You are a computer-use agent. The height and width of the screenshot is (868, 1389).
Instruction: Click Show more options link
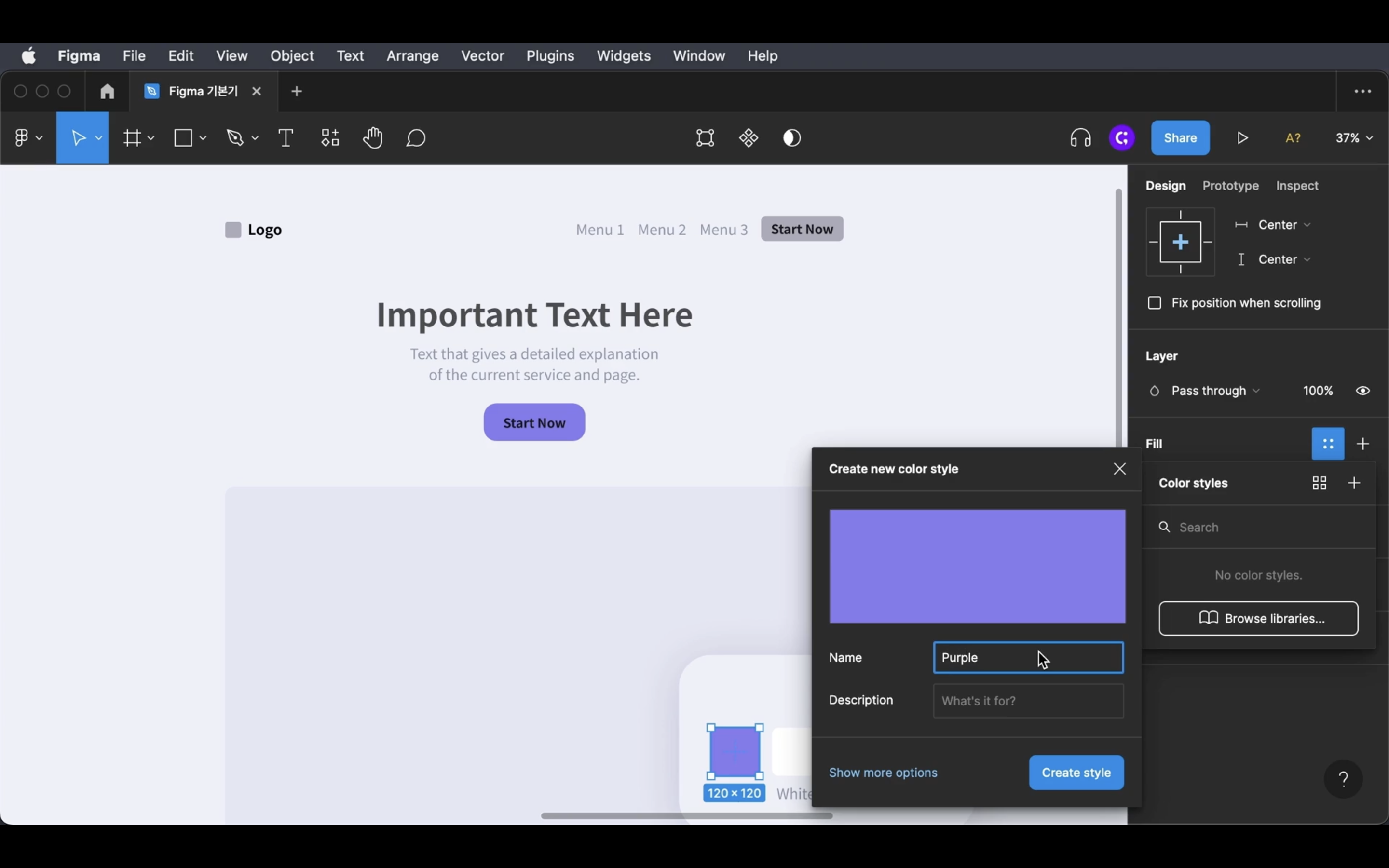point(883,772)
